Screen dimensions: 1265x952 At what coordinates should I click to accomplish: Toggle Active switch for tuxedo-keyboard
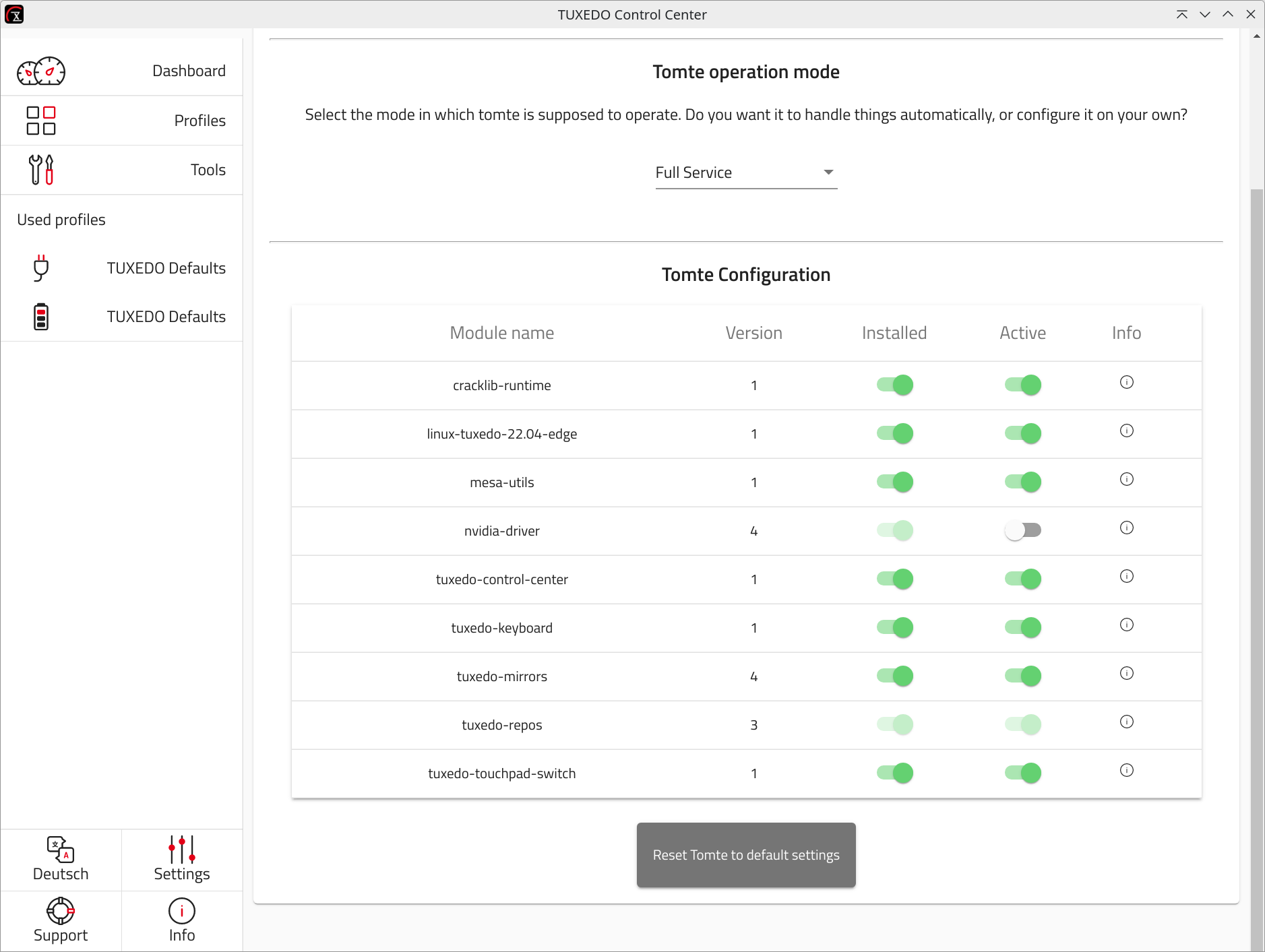1023,627
